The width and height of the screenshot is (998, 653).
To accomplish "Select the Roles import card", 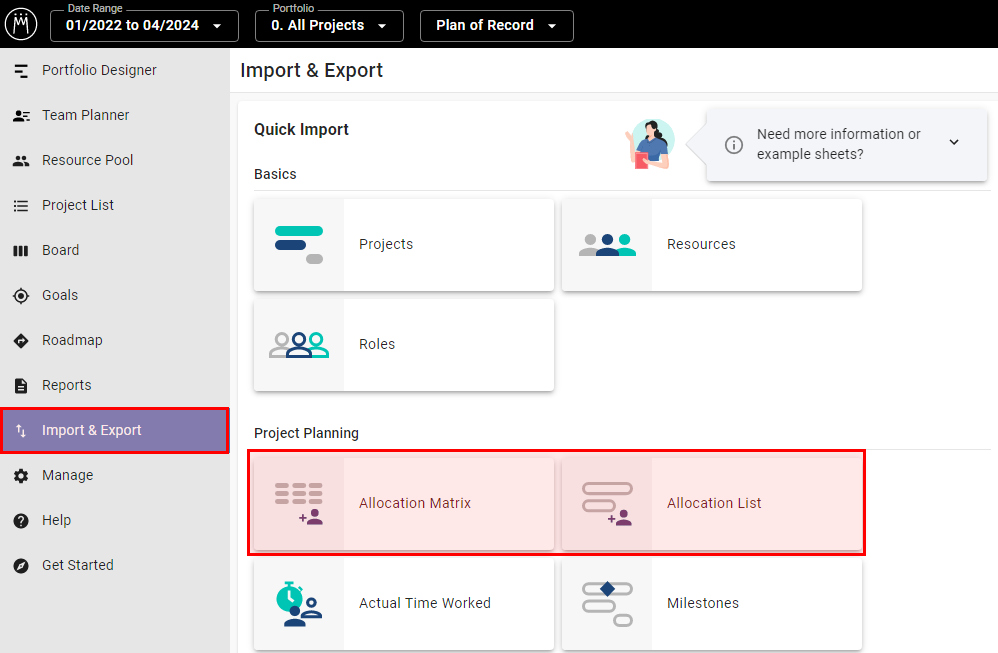I will (404, 344).
